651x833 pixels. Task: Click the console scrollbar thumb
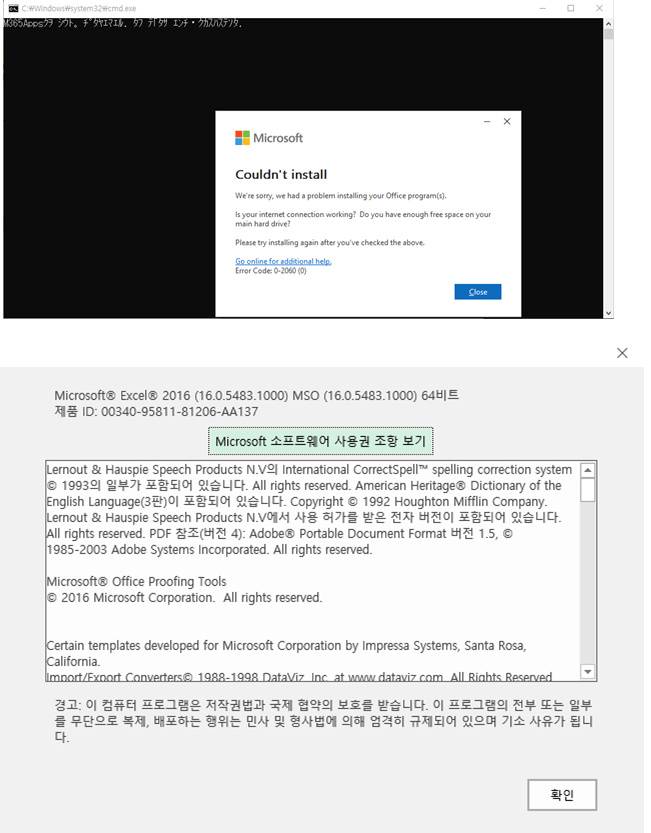[x=608, y=35]
